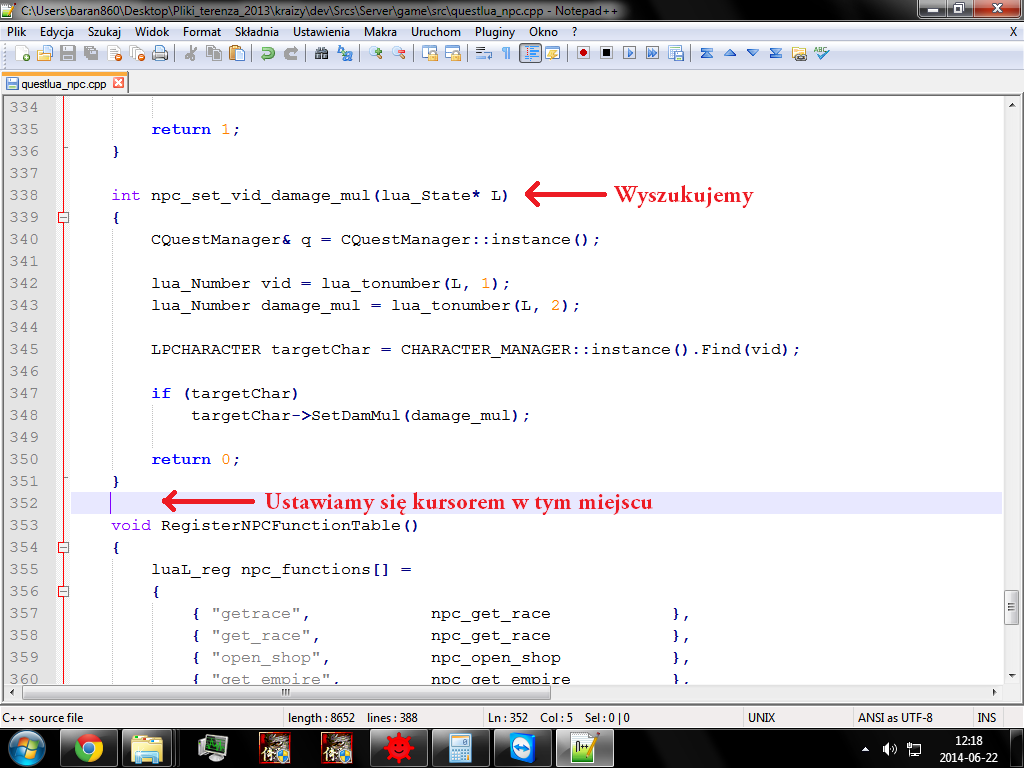Stop macro recording with the black square icon

coord(606,54)
